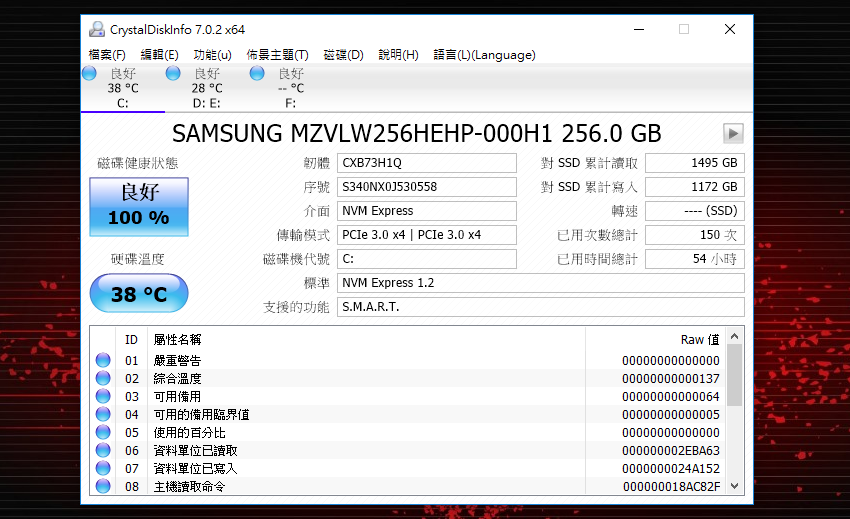
Task: Click the ID column header
Action: [131, 339]
